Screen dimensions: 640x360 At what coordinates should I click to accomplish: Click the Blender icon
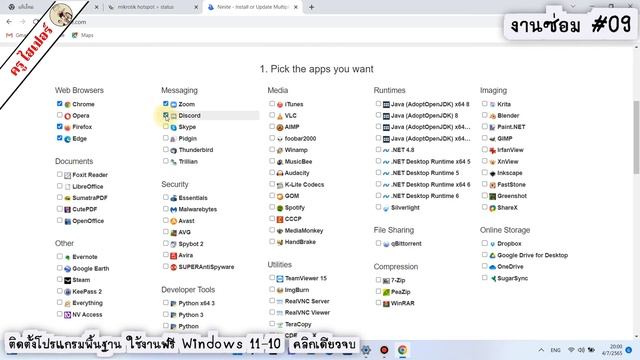(493, 116)
